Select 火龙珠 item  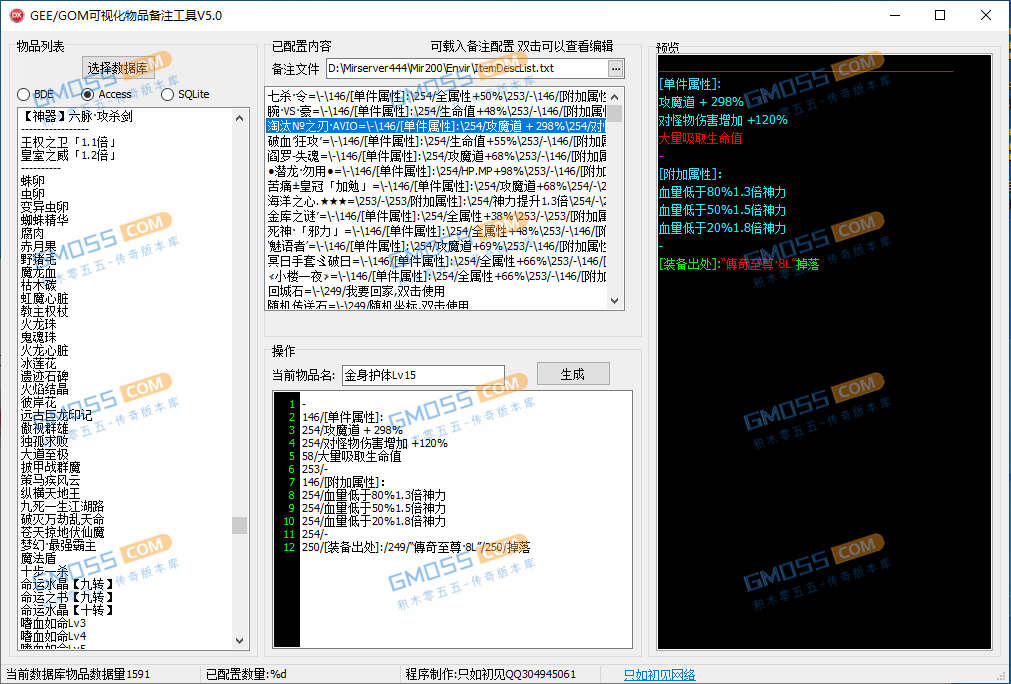pos(39,324)
